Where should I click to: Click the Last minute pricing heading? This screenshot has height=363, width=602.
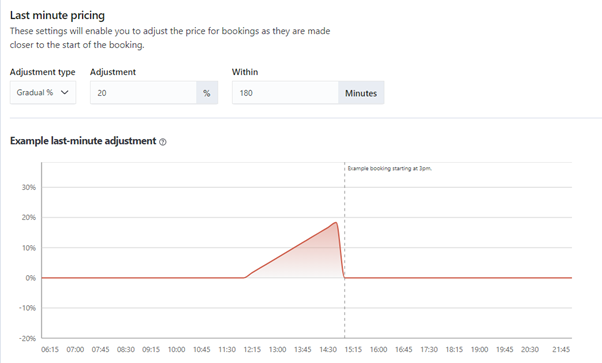[x=57, y=15]
